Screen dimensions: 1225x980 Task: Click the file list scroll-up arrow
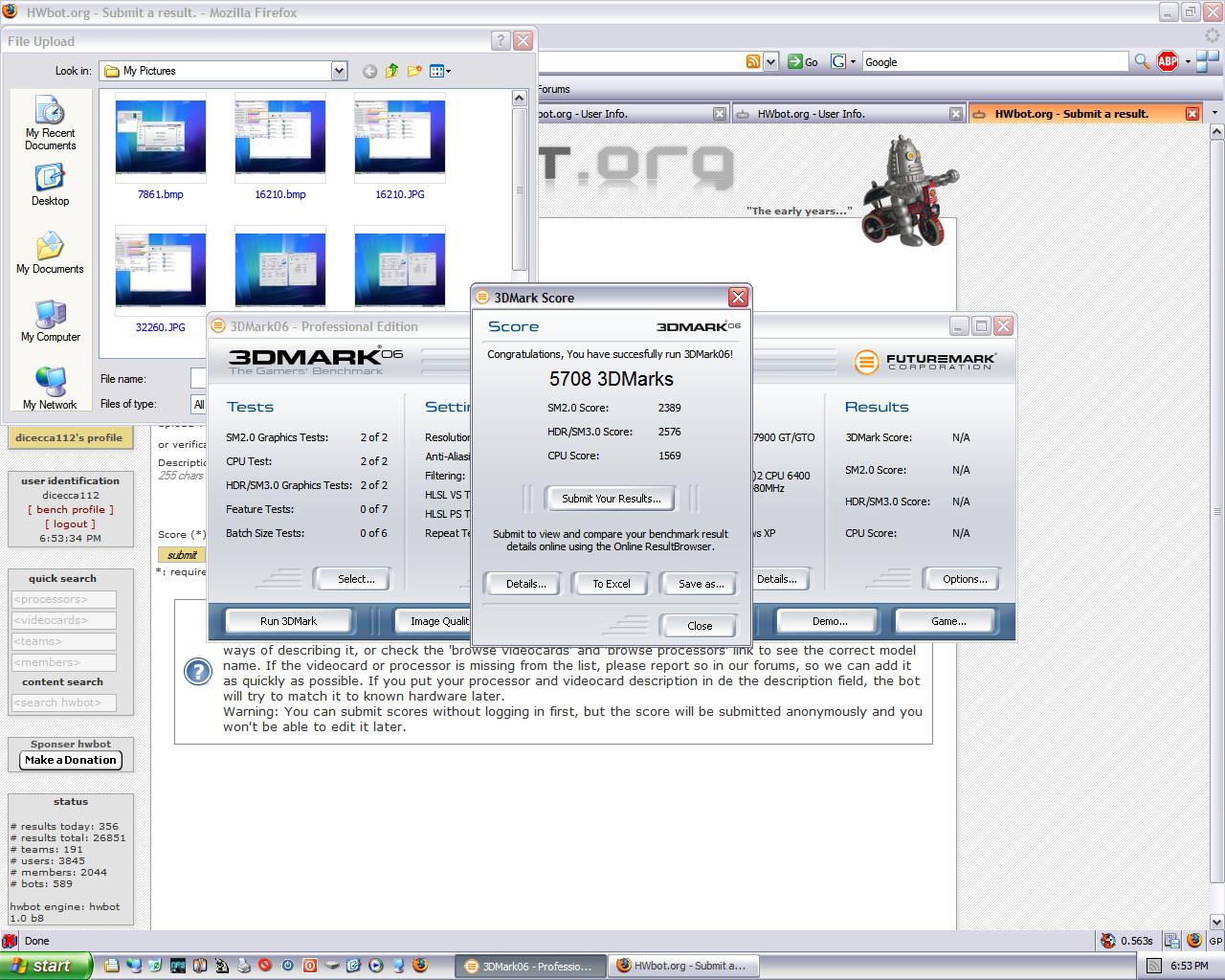click(520, 98)
